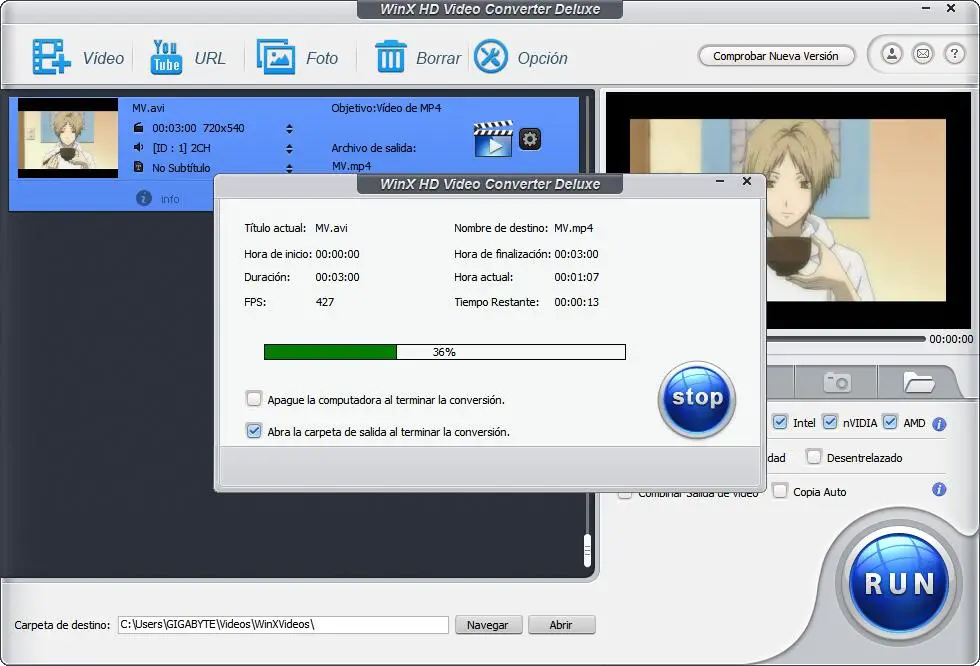Enable the Copia Auto checkbox
Viewport: 980px width, 666px height.
click(779, 491)
